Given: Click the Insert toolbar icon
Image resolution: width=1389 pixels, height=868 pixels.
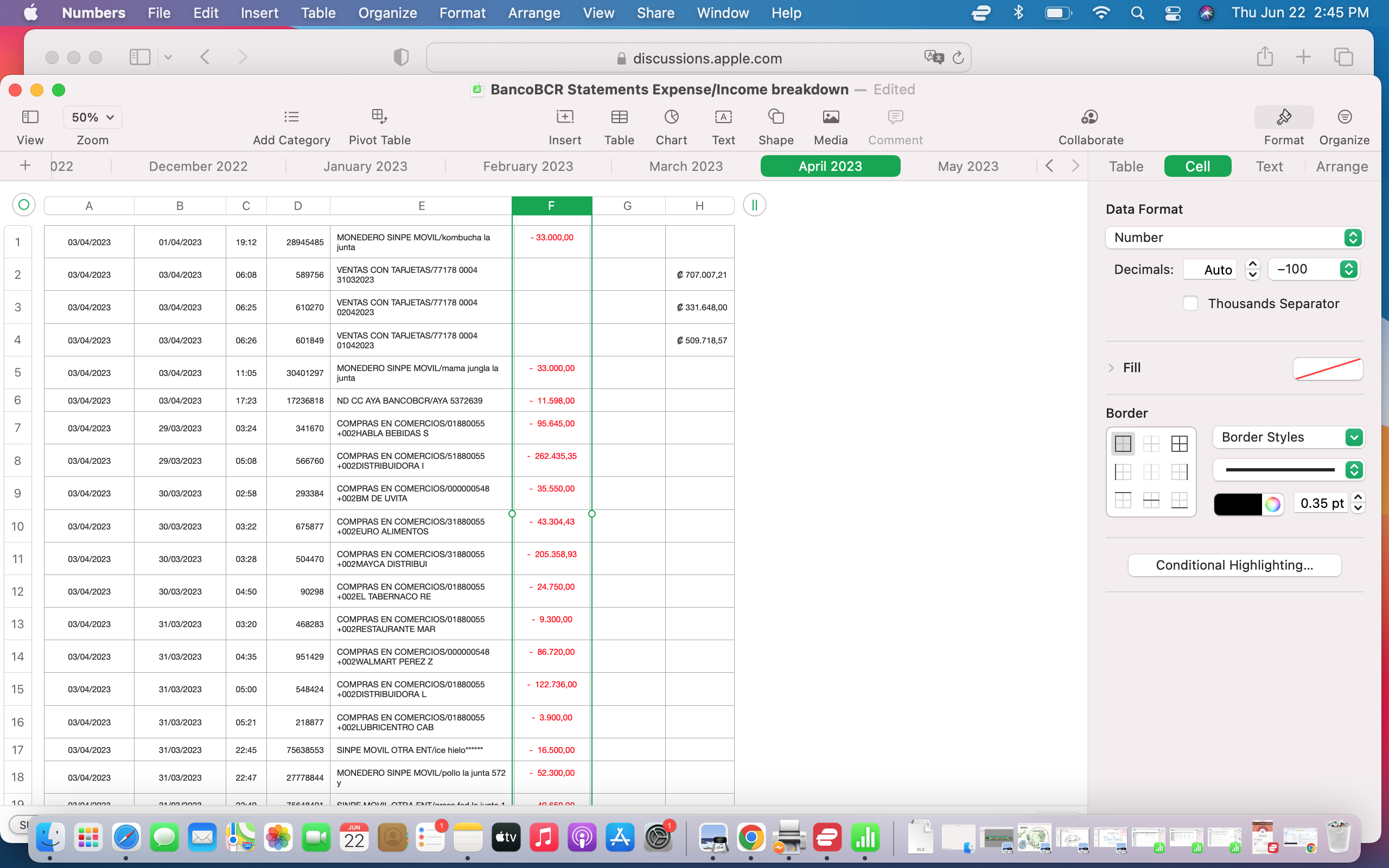Looking at the screenshot, I should [x=564, y=117].
